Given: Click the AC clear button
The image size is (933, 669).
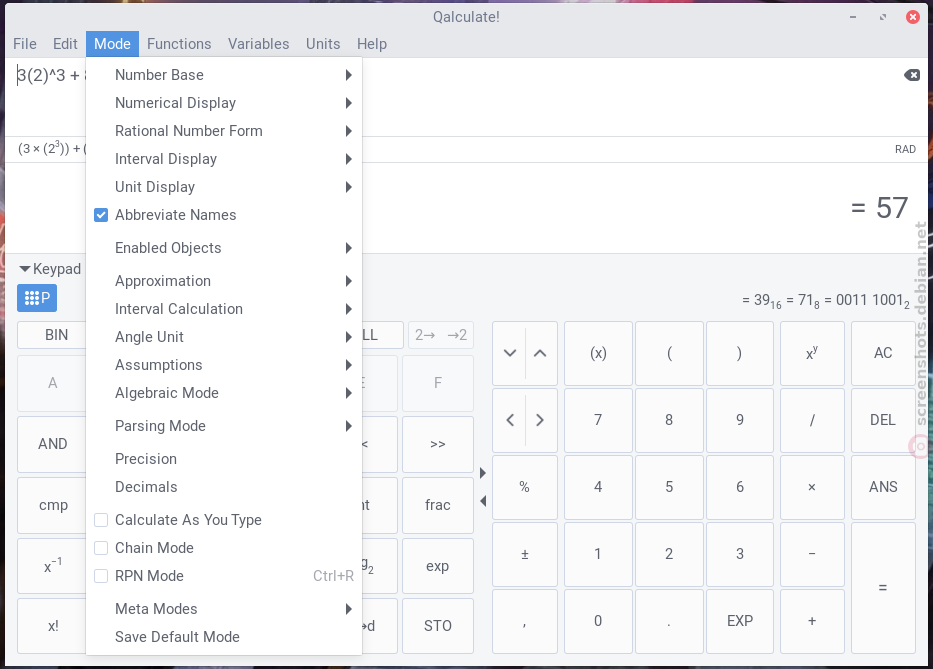Looking at the screenshot, I should [883, 353].
